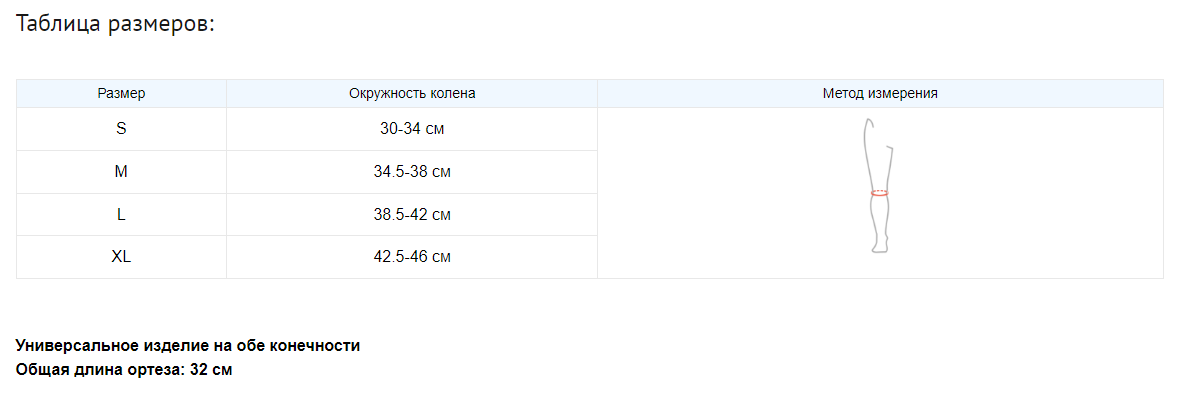Click the Окружность колена column header
This screenshot has height=406, width=1184.
click(412, 94)
